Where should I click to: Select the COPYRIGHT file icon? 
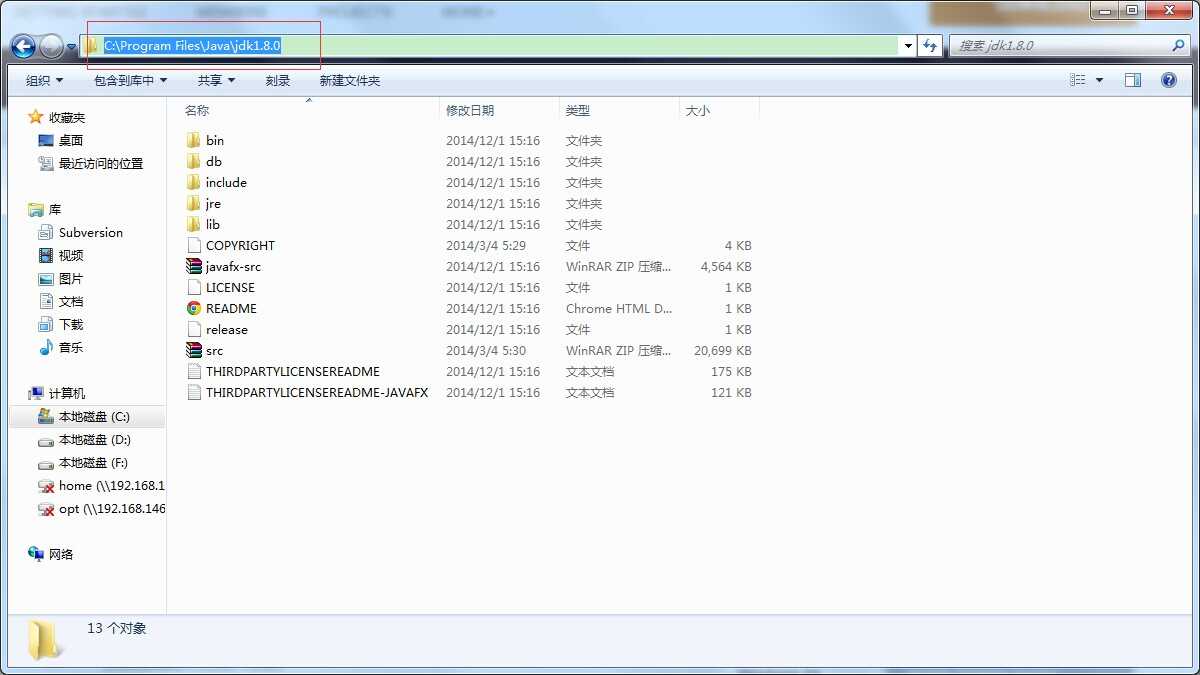click(194, 245)
